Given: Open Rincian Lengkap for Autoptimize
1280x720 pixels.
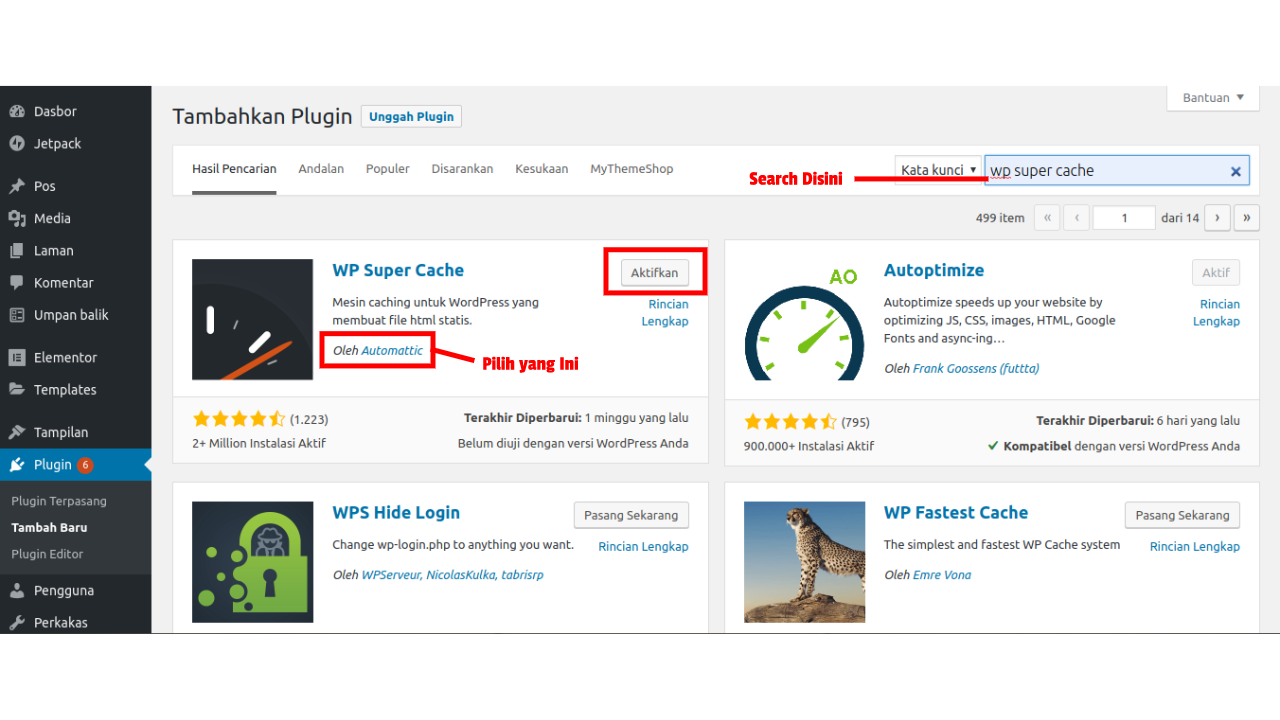Looking at the screenshot, I should pos(1216,312).
